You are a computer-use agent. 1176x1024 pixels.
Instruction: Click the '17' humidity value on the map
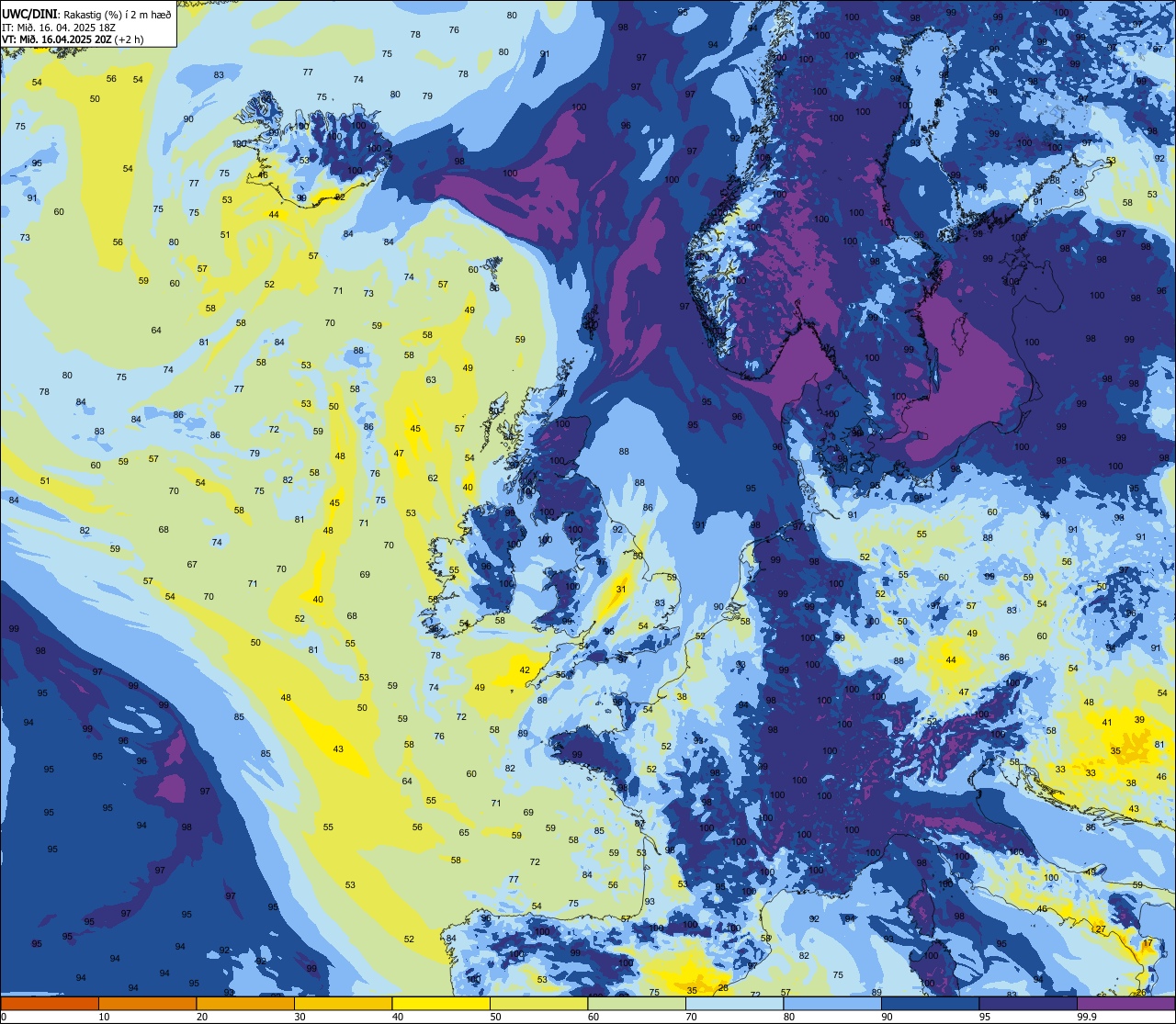click(x=1147, y=943)
